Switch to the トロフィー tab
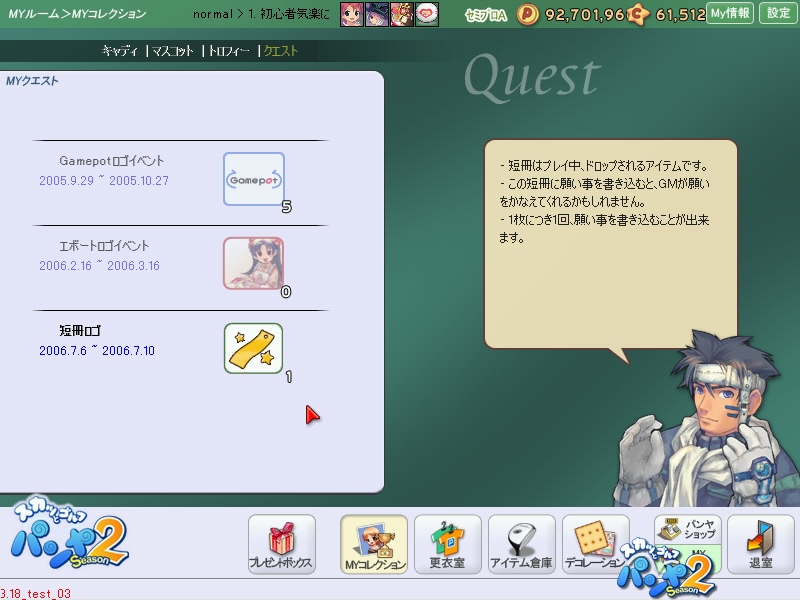Screen dimensions: 800x600 [x=229, y=50]
